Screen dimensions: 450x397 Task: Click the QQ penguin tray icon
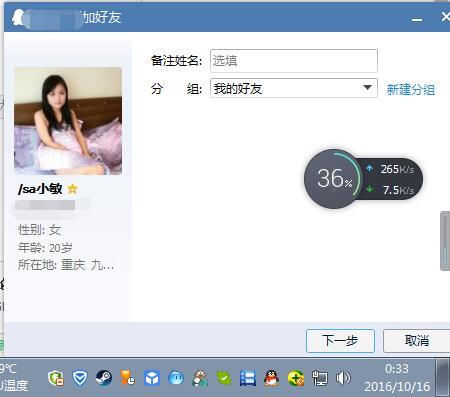coord(272,378)
